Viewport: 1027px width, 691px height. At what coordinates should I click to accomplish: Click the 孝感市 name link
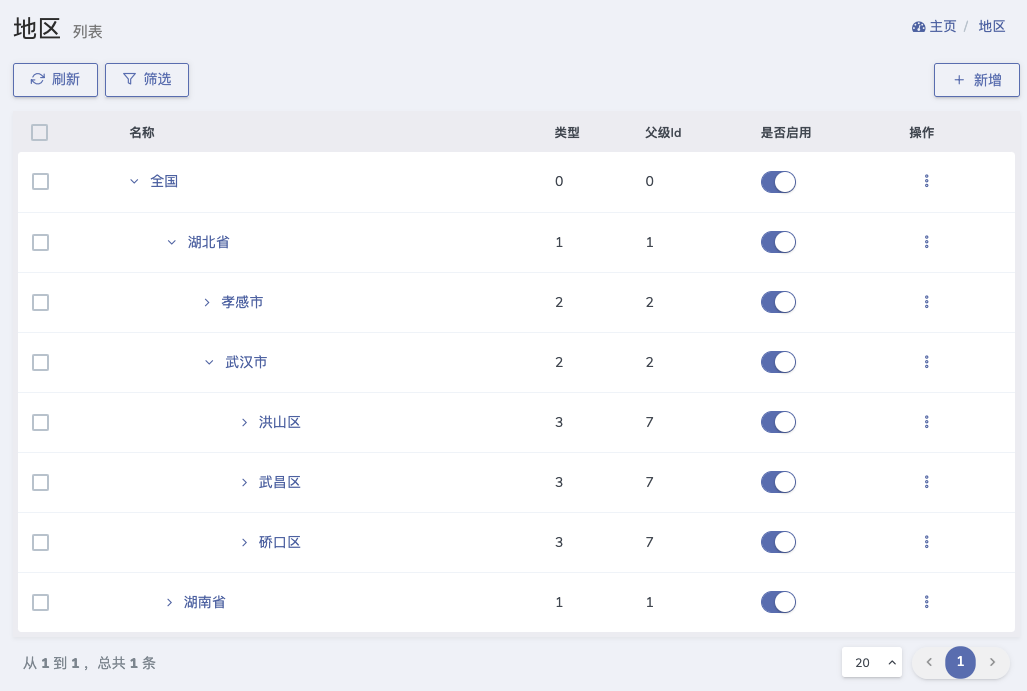pyautogui.click(x=242, y=303)
